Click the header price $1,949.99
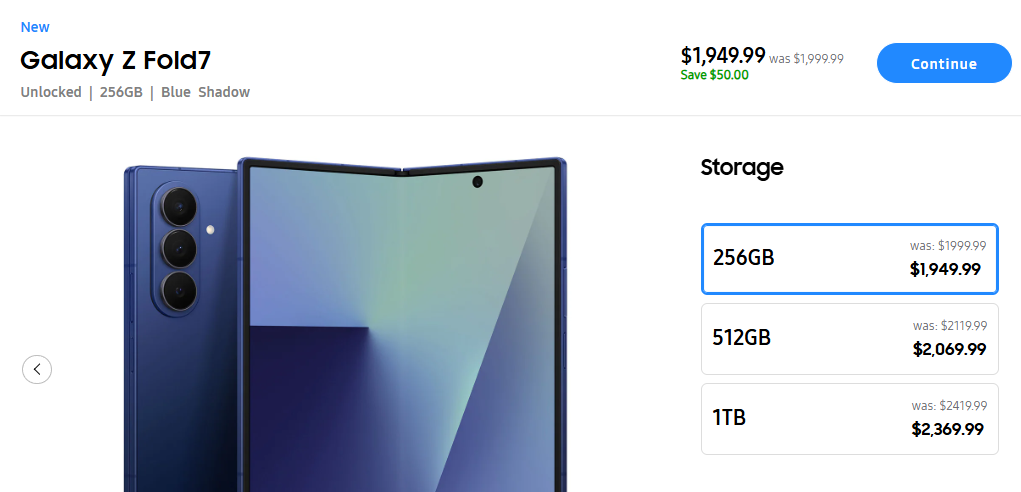 click(x=723, y=54)
